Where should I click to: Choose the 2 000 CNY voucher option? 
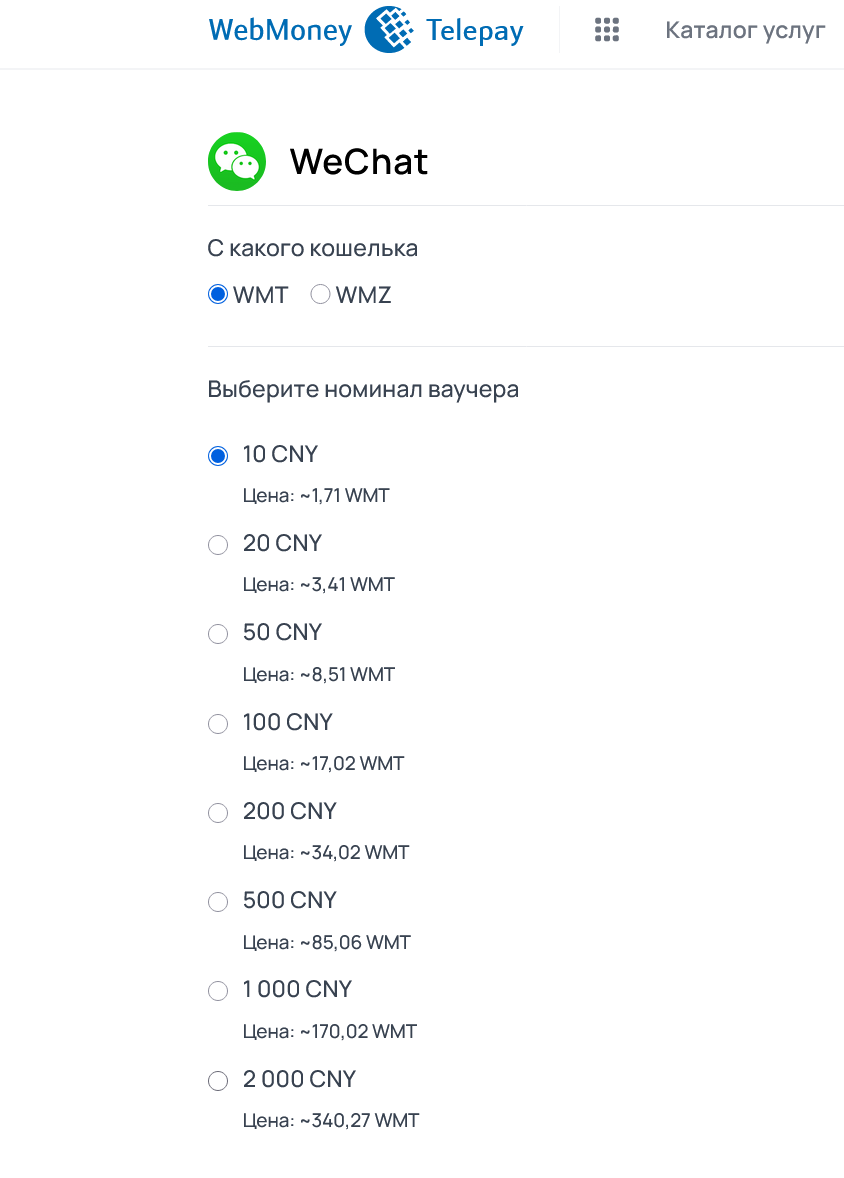218,1081
